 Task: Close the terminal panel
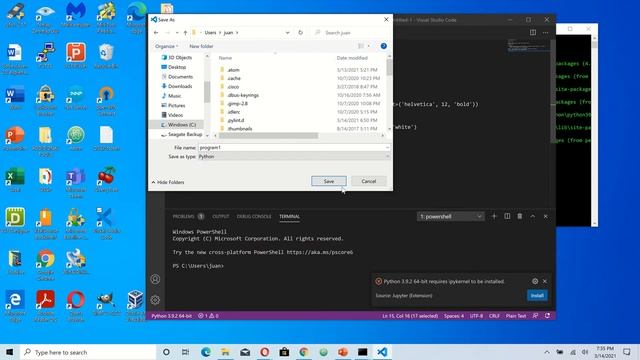click(545, 216)
